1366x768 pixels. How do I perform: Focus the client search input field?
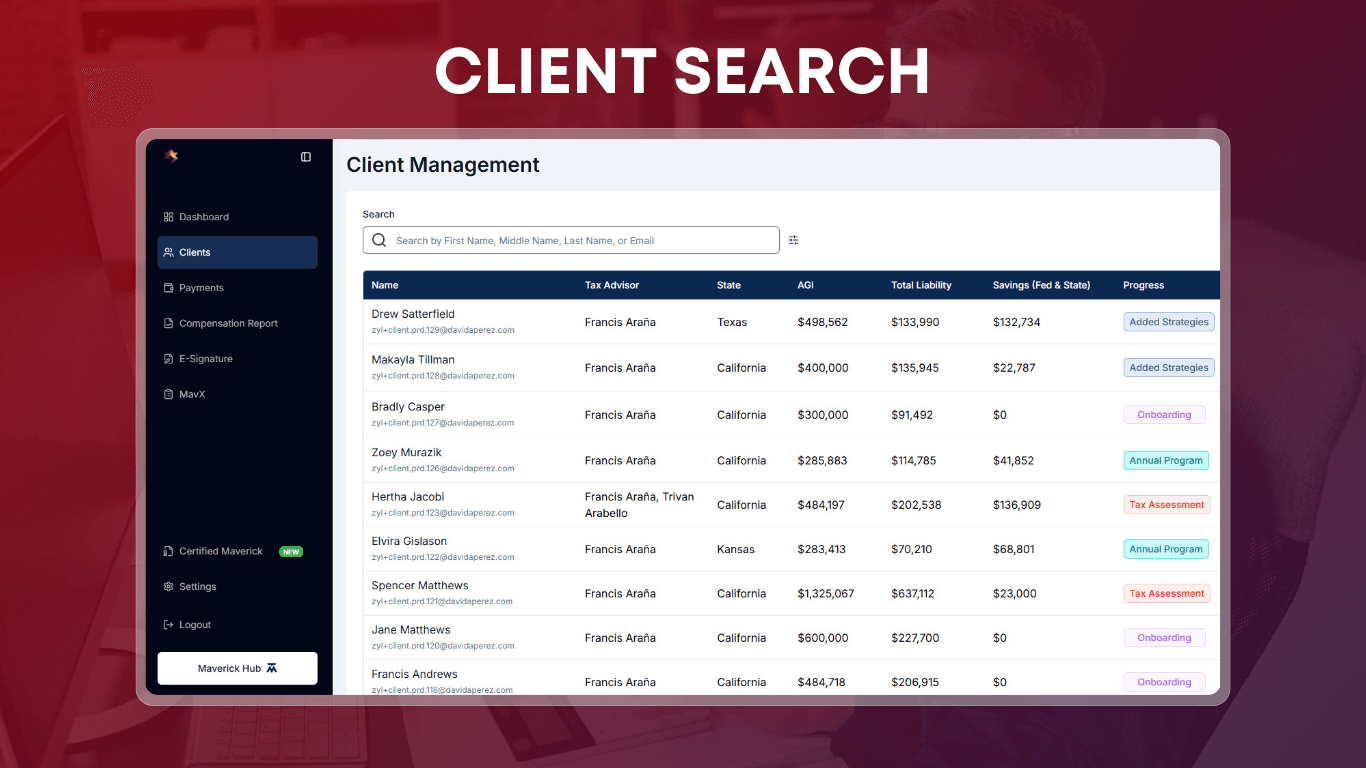[580, 241]
